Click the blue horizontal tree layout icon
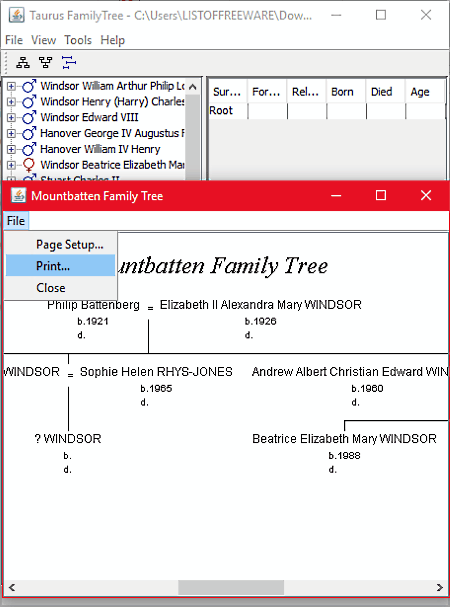The height and width of the screenshot is (607, 450). click(69, 62)
